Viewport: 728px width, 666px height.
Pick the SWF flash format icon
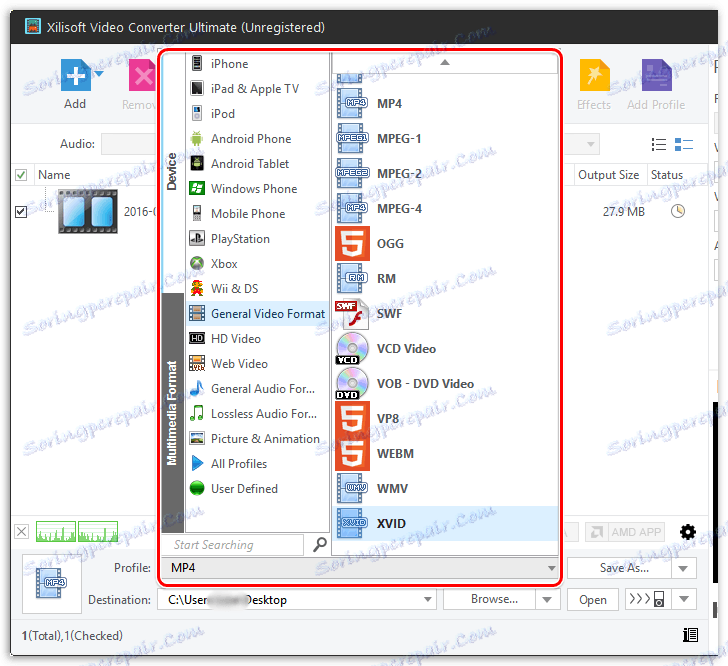(351, 313)
